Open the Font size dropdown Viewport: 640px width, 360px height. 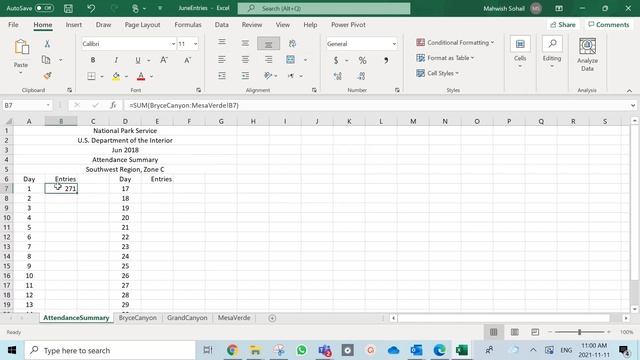[196, 44]
